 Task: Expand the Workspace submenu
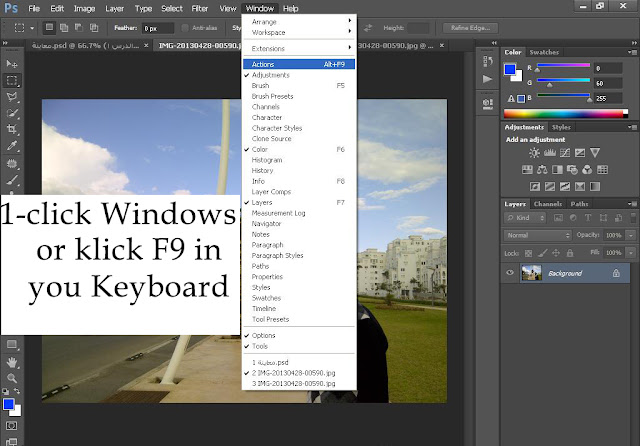299,32
